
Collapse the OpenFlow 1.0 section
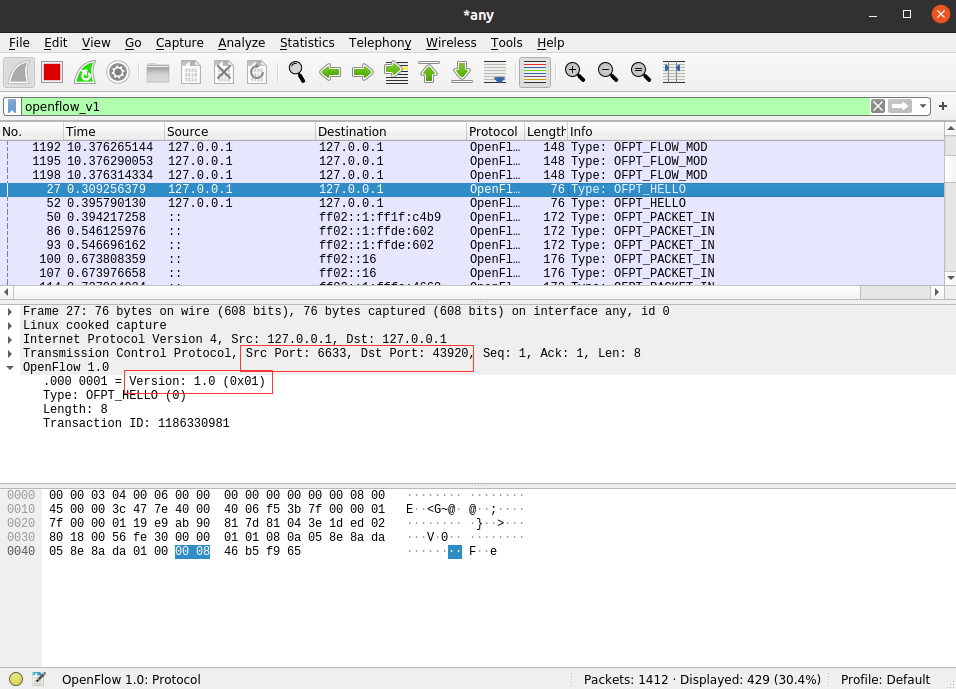tap(10, 368)
